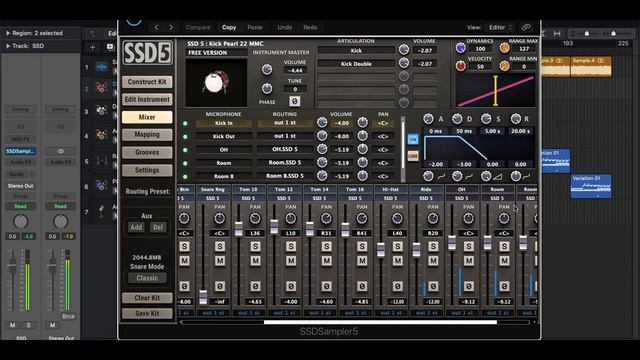Solo the Tom 14 channel
The width and height of the screenshot is (640, 360).
(327, 247)
